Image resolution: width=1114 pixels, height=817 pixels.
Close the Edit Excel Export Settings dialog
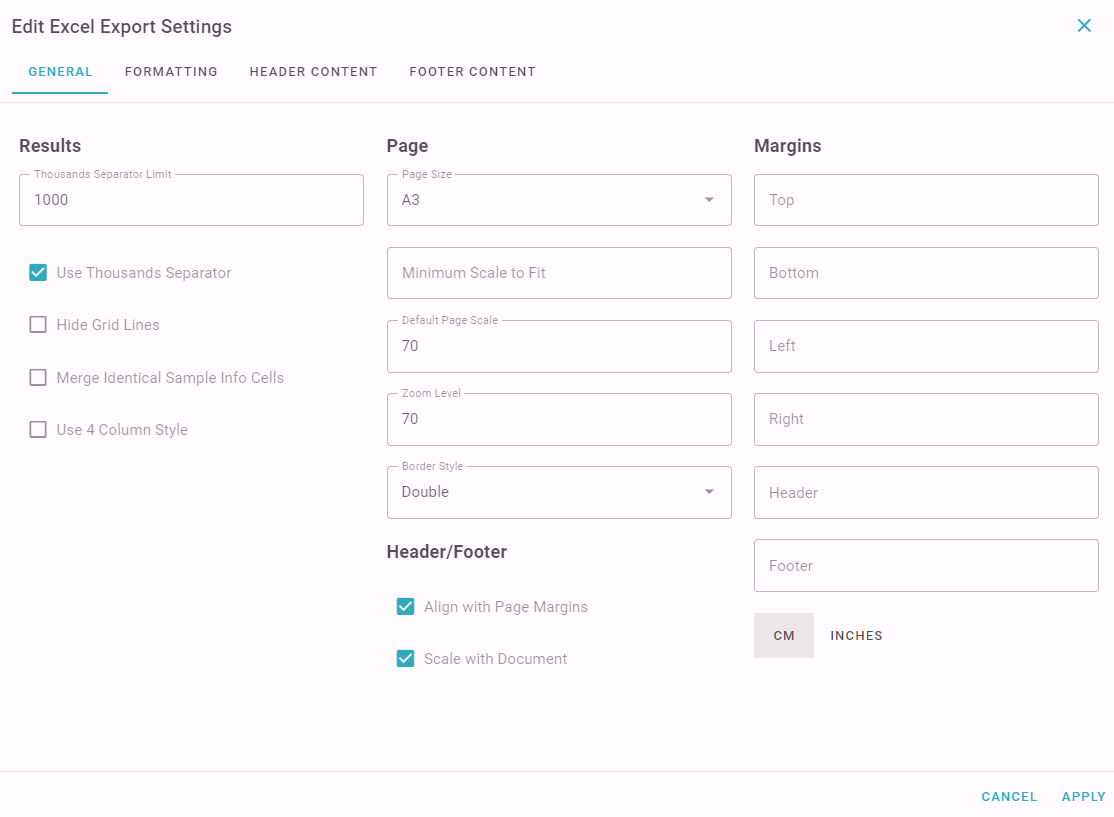pos(1083,26)
